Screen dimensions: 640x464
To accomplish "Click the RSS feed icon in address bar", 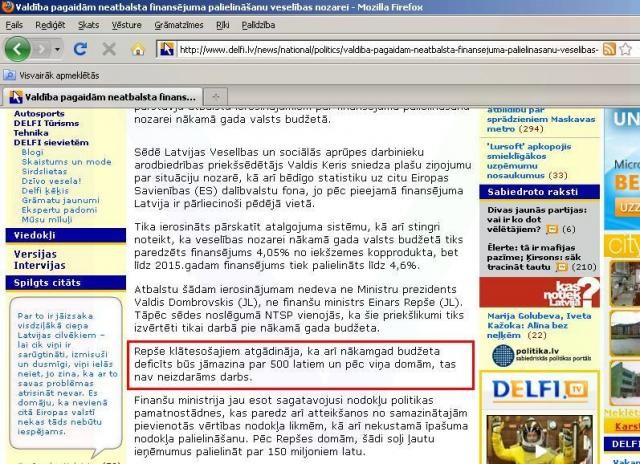I will click(x=609, y=48).
